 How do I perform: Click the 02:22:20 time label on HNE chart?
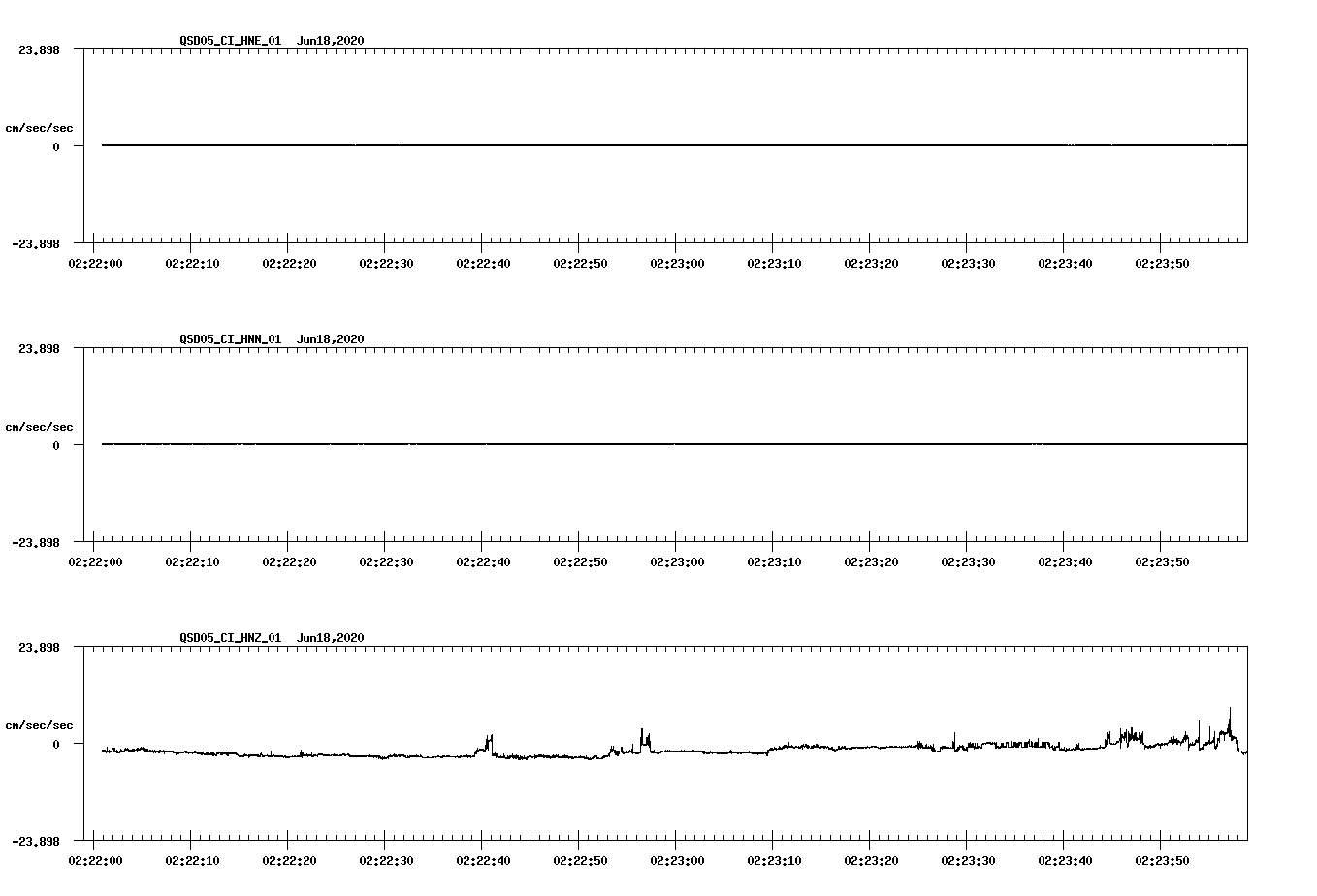(x=289, y=263)
